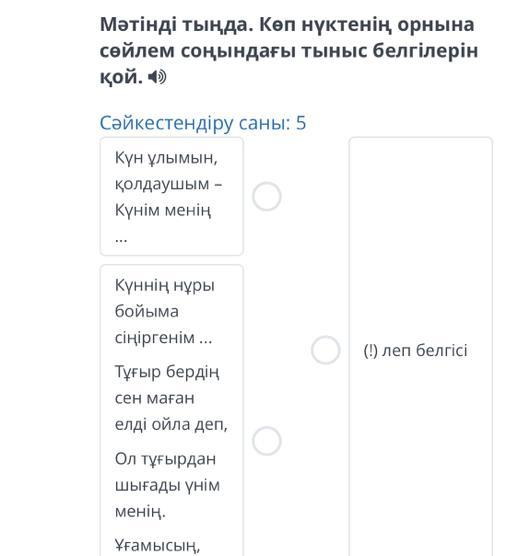
Task: Select the connector circle beside 'Тұғыр бердің' text
Action: 267,441
